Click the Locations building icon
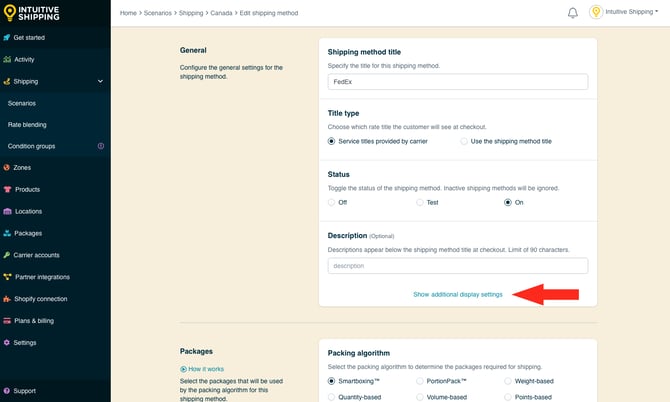This screenshot has width=670, height=402. [7, 211]
